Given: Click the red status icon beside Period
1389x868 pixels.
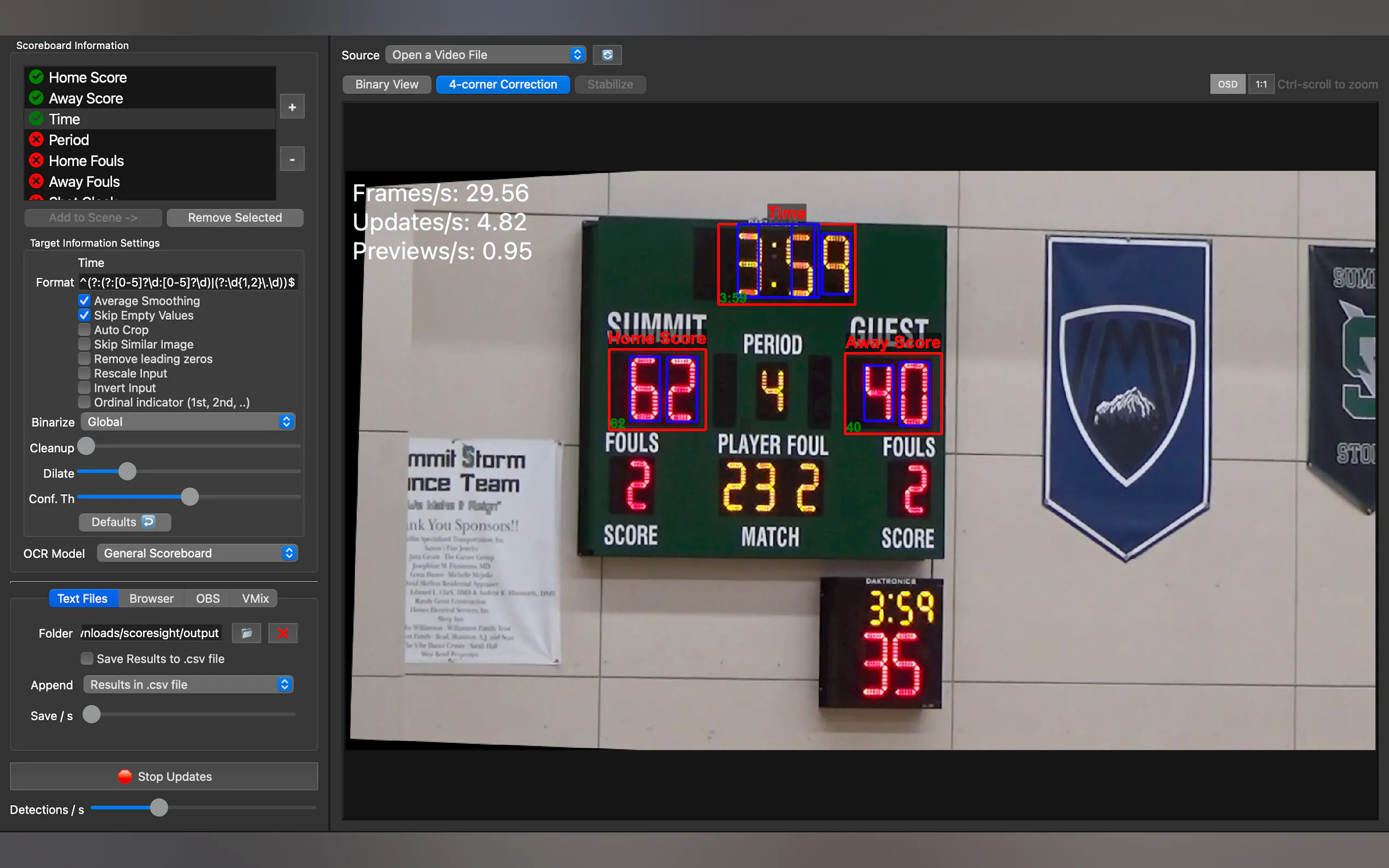Looking at the screenshot, I should (x=36, y=139).
